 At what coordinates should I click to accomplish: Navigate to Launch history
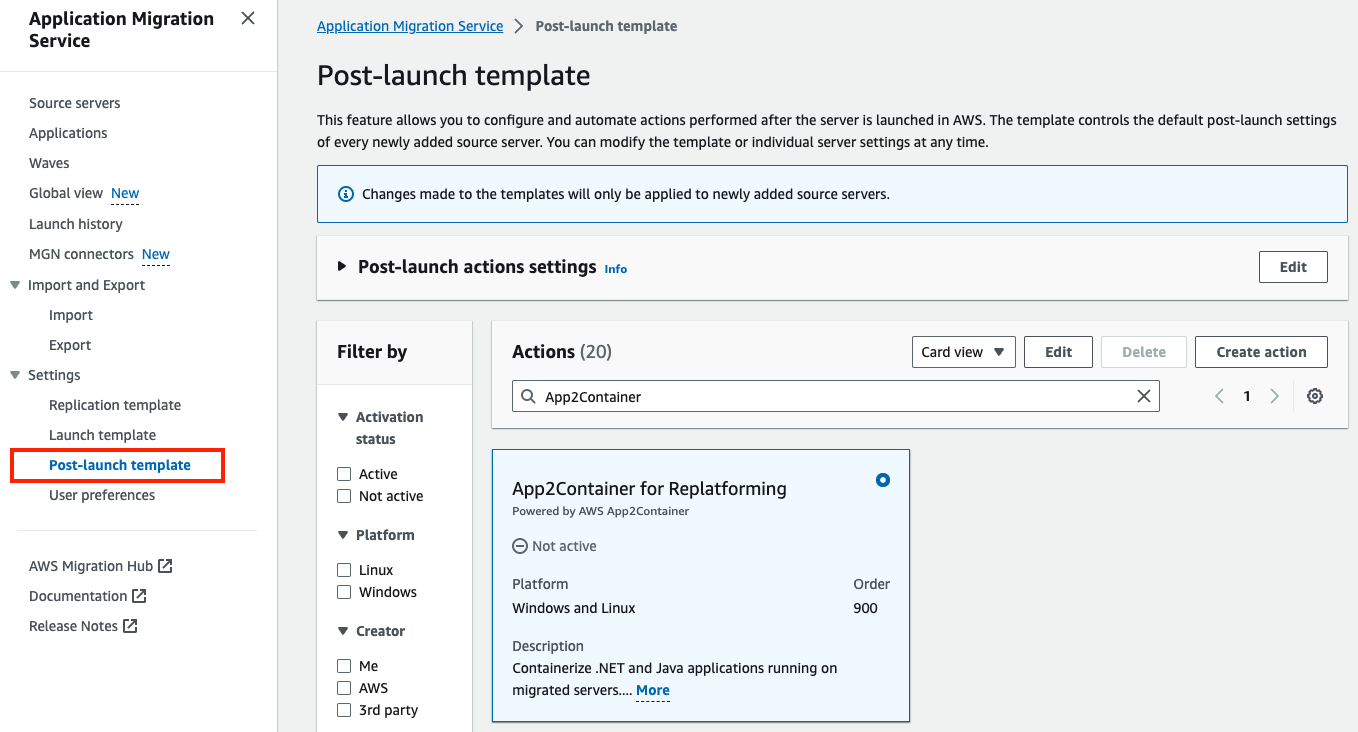tap(76, 224)
